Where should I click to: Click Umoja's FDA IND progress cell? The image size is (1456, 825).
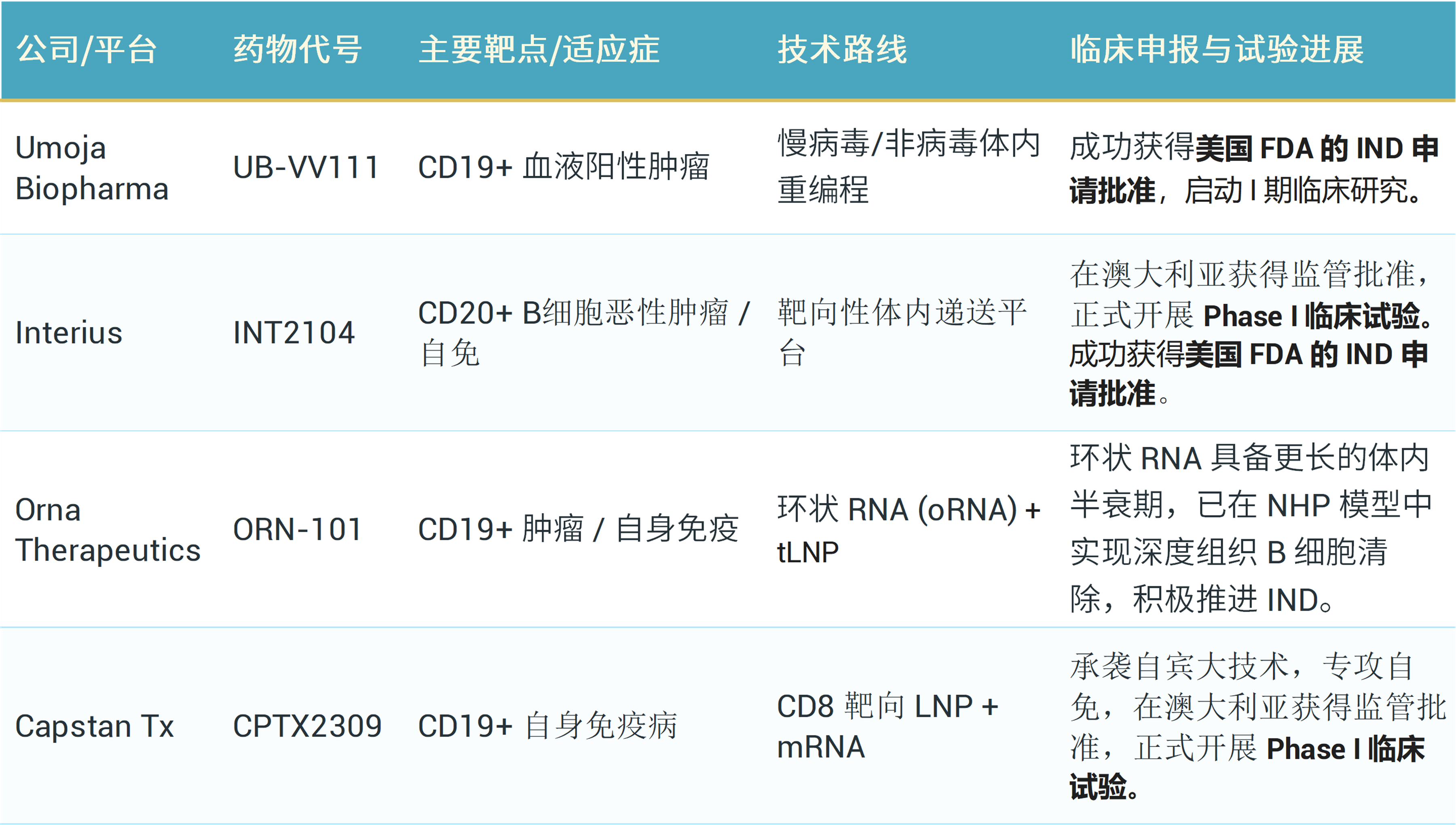click(x=1254, y=169)
